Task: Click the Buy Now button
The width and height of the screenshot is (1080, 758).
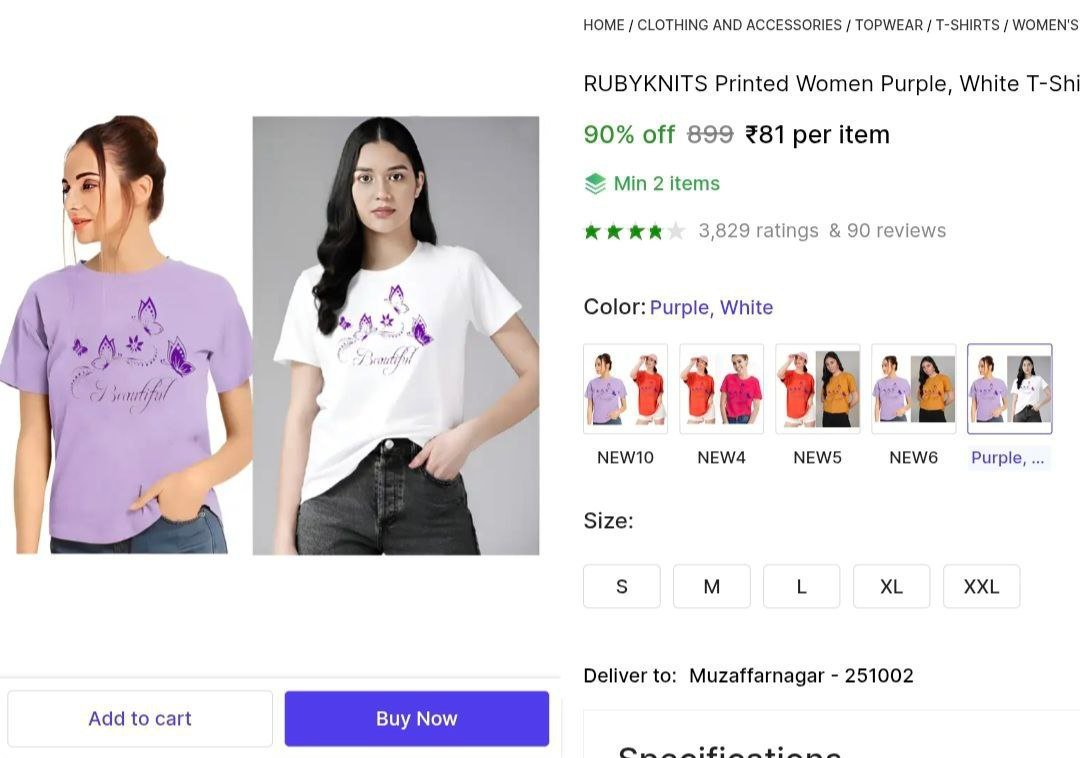Action: [x=417, y=719]
